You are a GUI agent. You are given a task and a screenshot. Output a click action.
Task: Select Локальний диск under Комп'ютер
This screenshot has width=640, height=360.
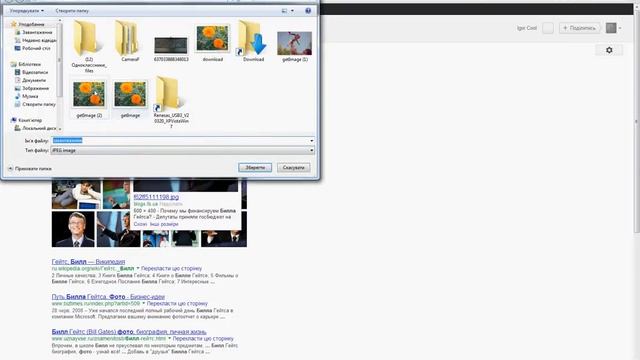pos(36,128)
